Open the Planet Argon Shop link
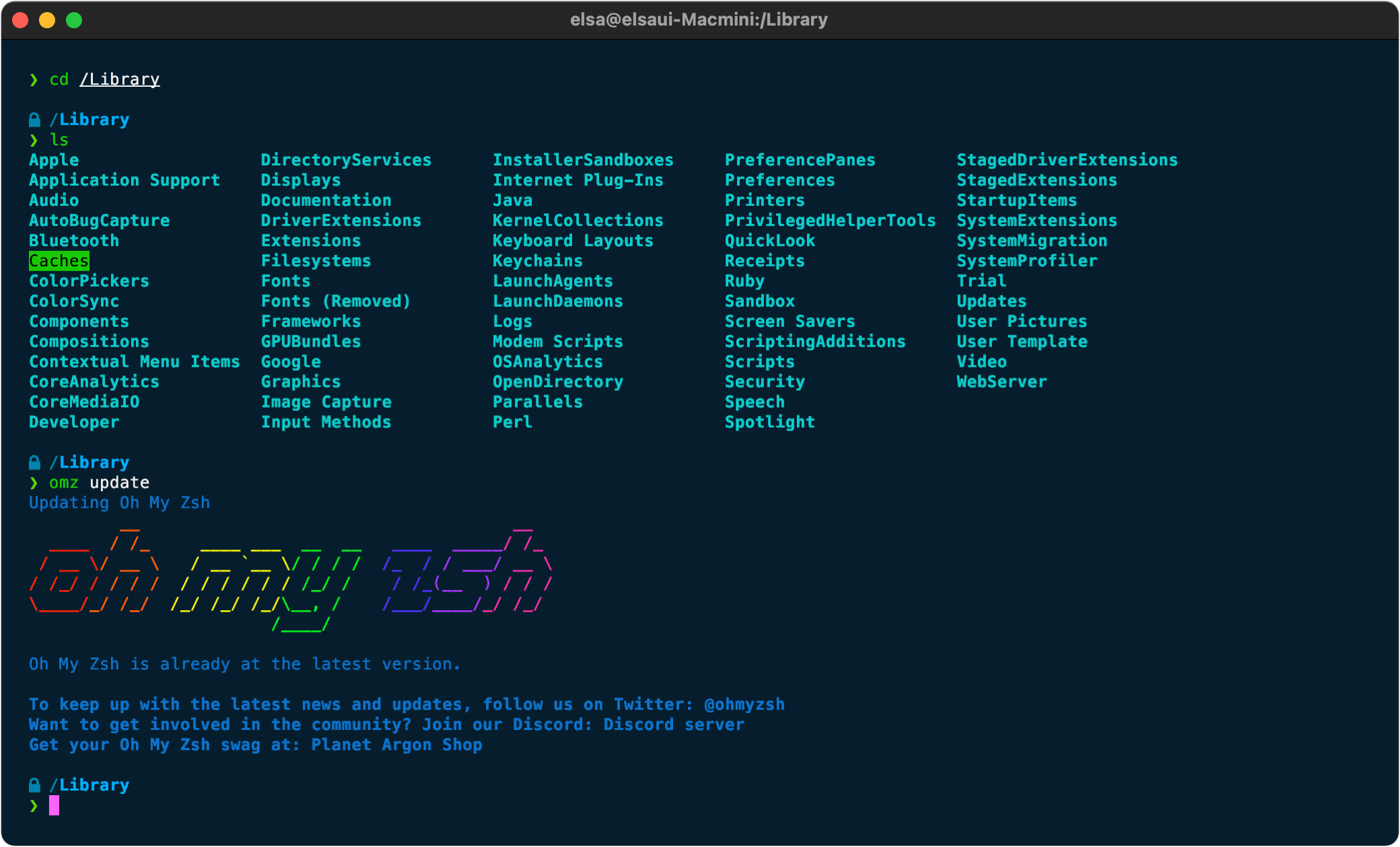 coord(396,745)
